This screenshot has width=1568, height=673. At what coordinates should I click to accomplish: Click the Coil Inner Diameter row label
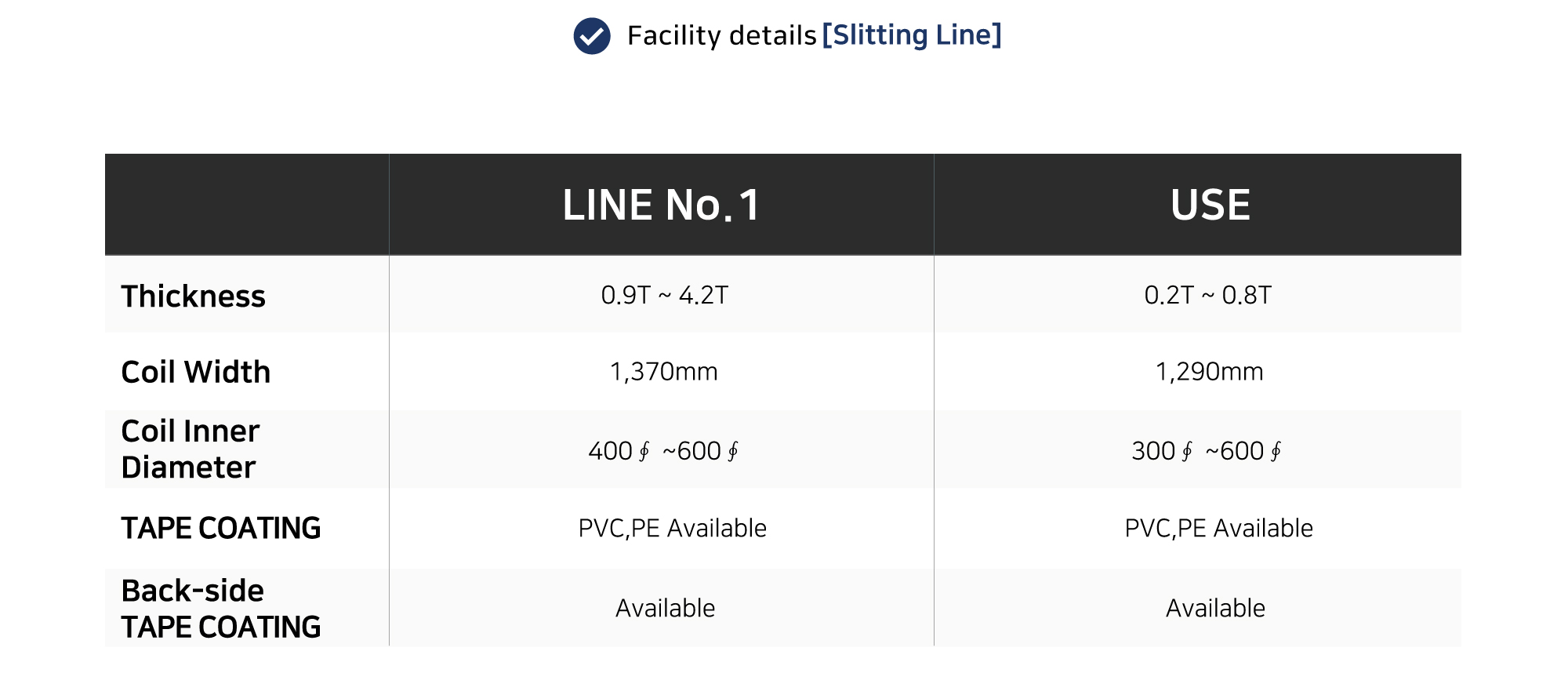coord(190,449)
